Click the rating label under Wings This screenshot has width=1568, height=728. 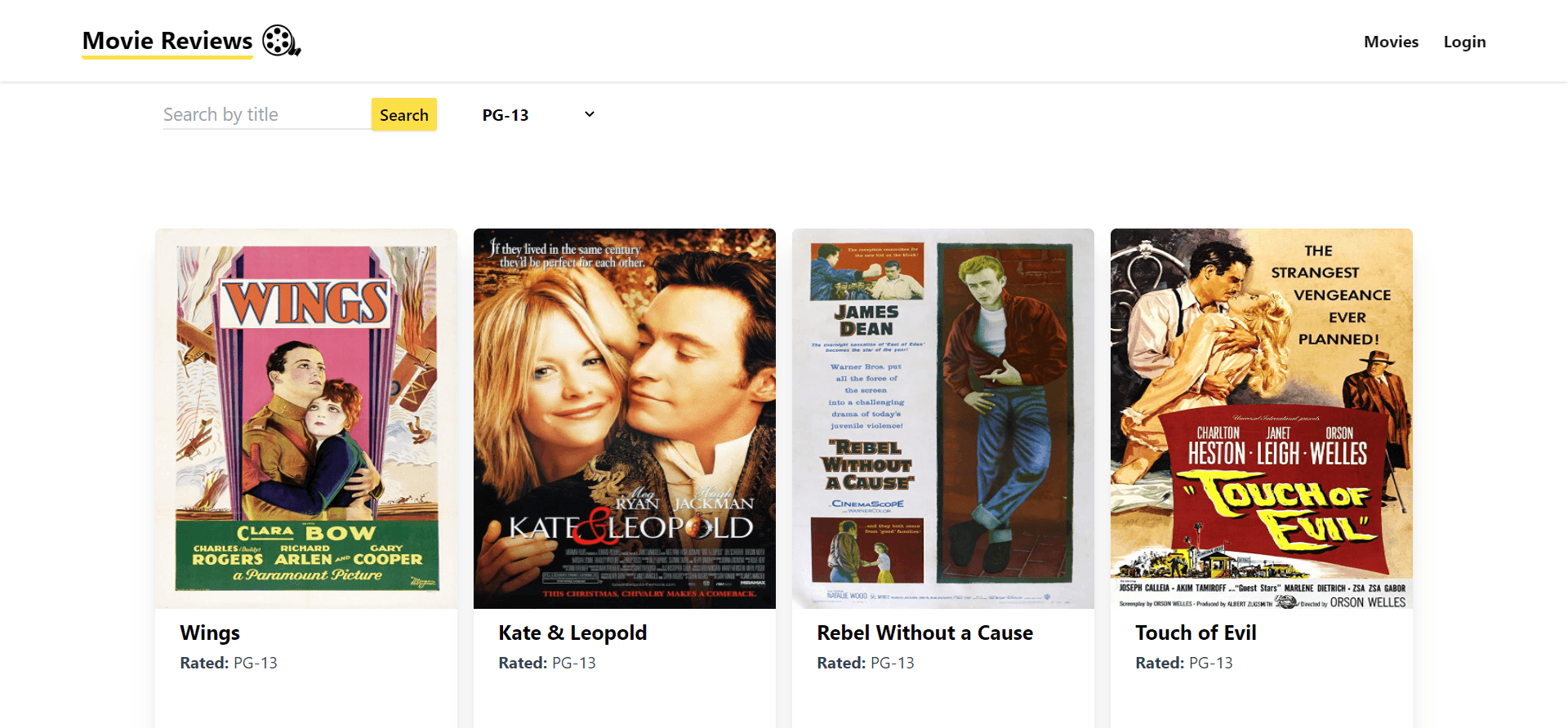229,663
